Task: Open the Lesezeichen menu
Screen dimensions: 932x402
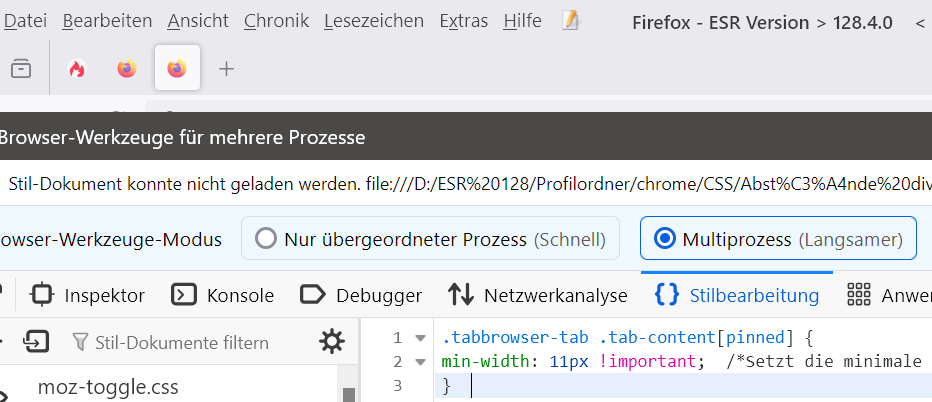Action: click(380, 21)
